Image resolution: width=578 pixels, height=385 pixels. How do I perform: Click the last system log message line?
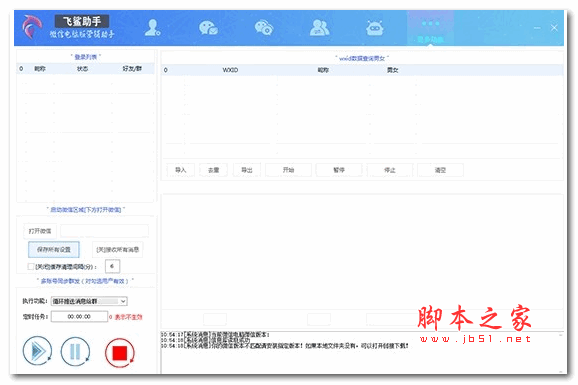coord(285,346)
